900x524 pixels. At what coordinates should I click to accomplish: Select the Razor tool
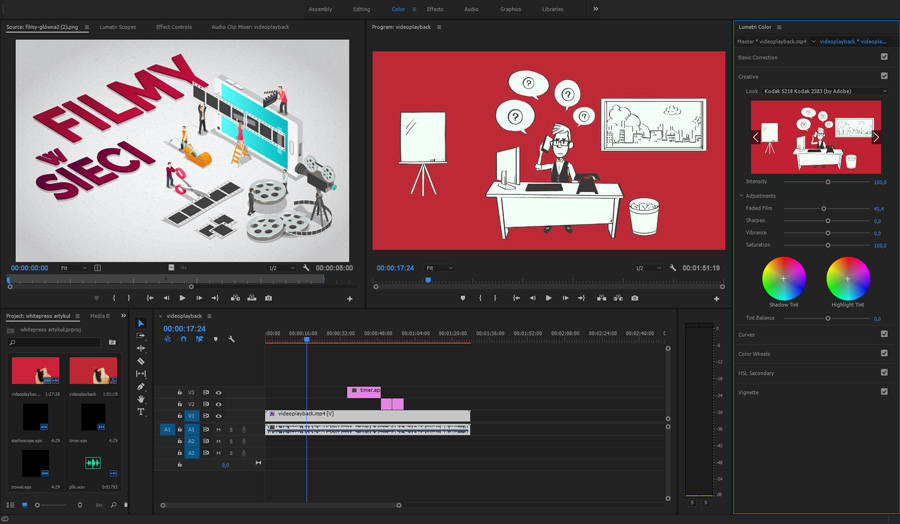tap(141, 361)
